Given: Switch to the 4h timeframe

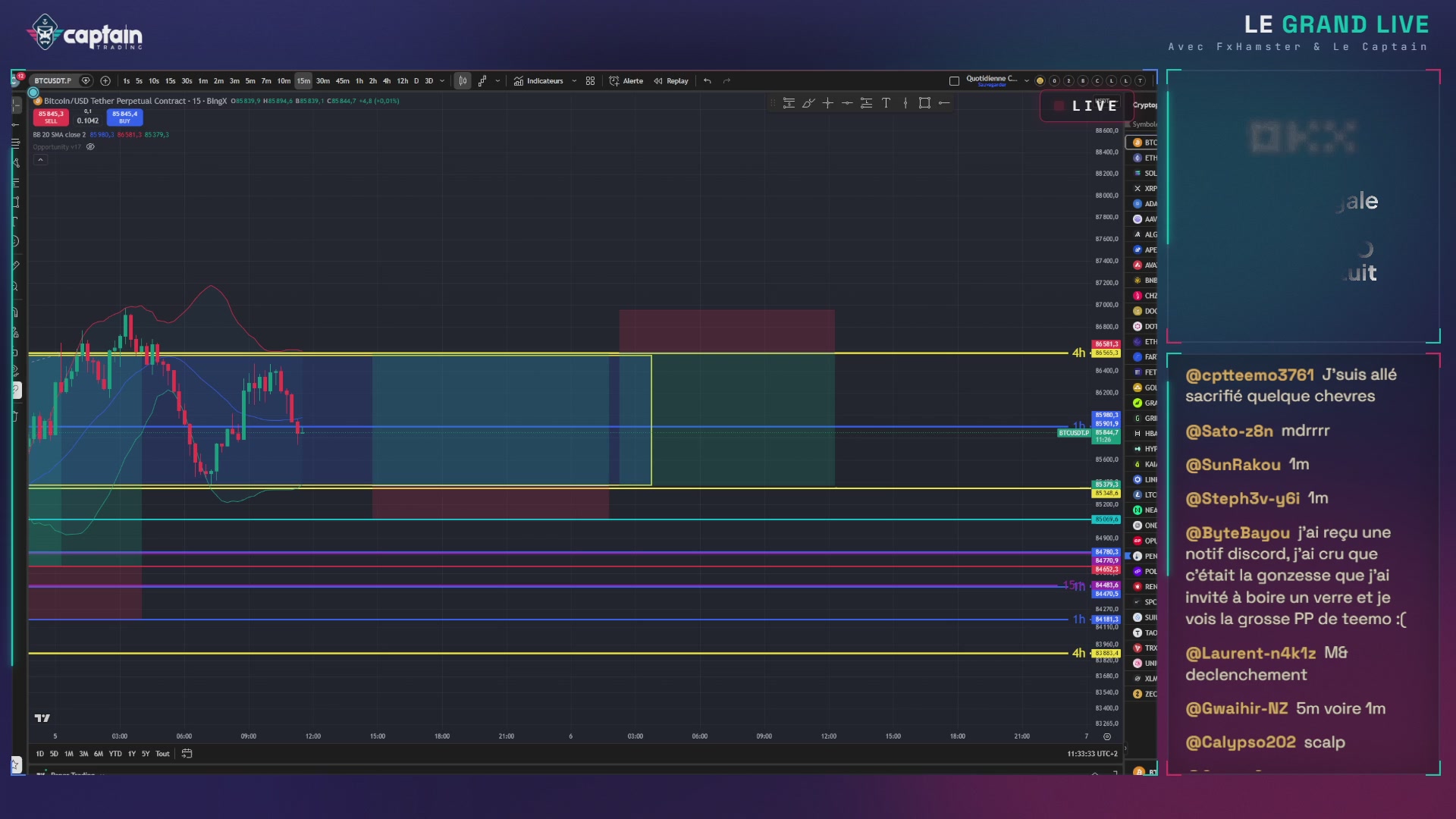Looking at the screenshot, I should 387,81.
